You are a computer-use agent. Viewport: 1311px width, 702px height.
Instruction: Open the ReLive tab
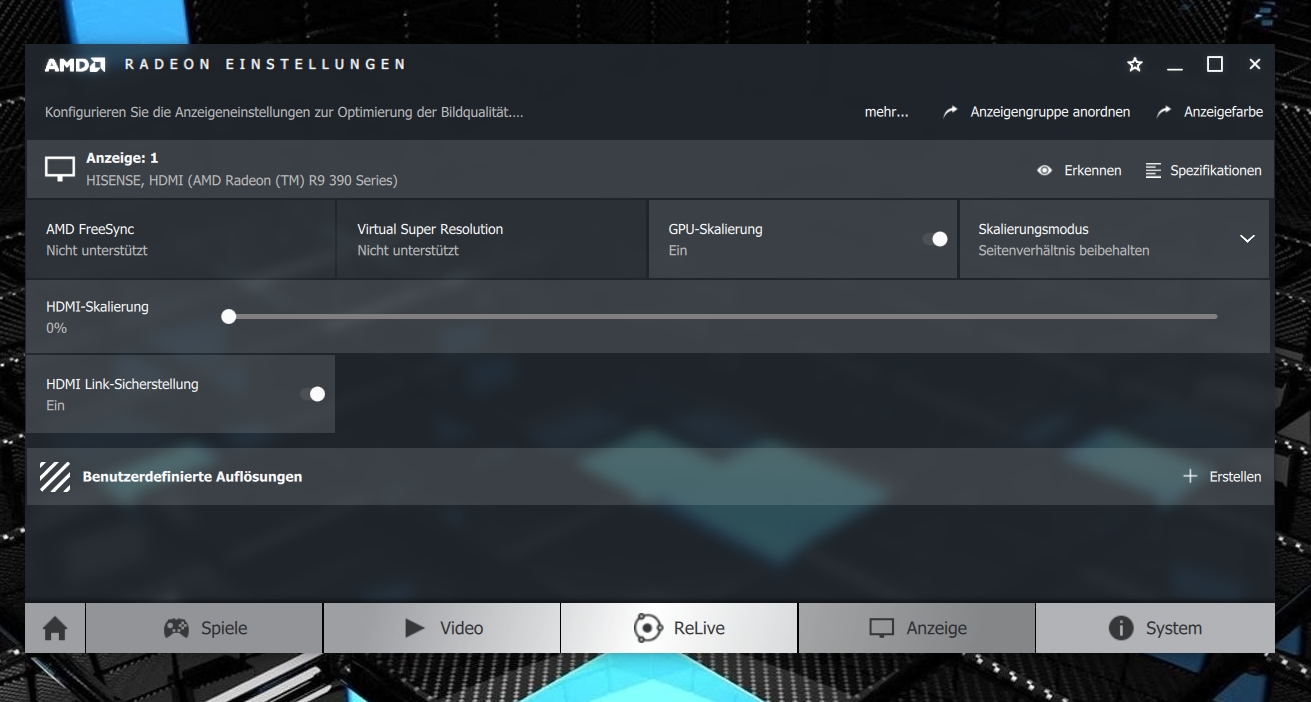(679, 628)
